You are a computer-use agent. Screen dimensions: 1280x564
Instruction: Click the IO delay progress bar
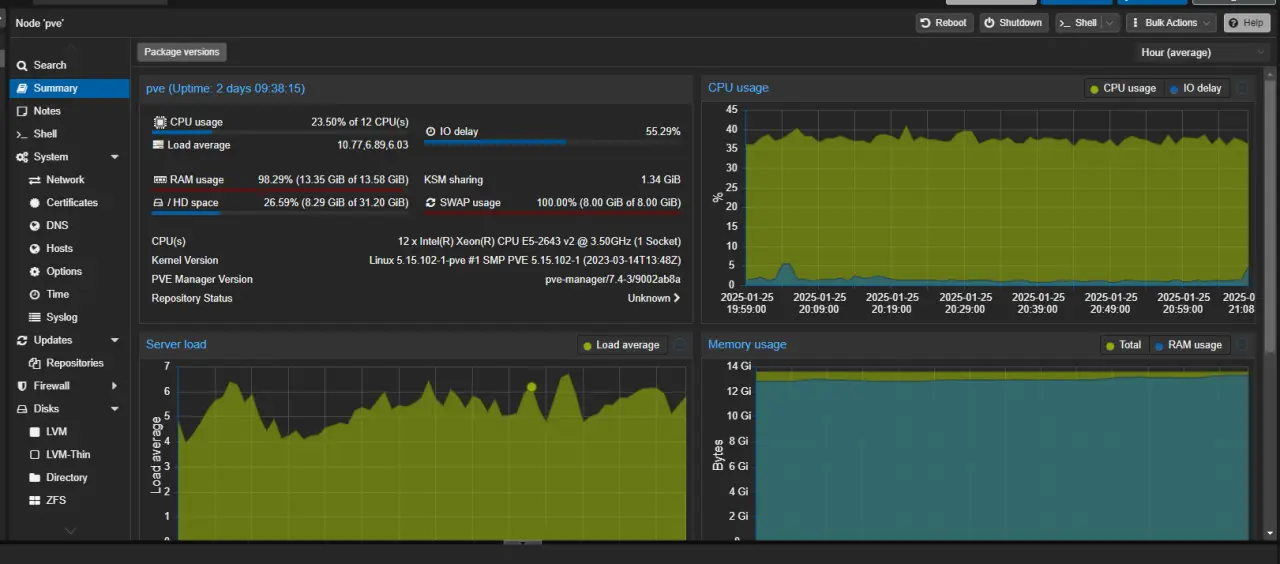point(552,142)
